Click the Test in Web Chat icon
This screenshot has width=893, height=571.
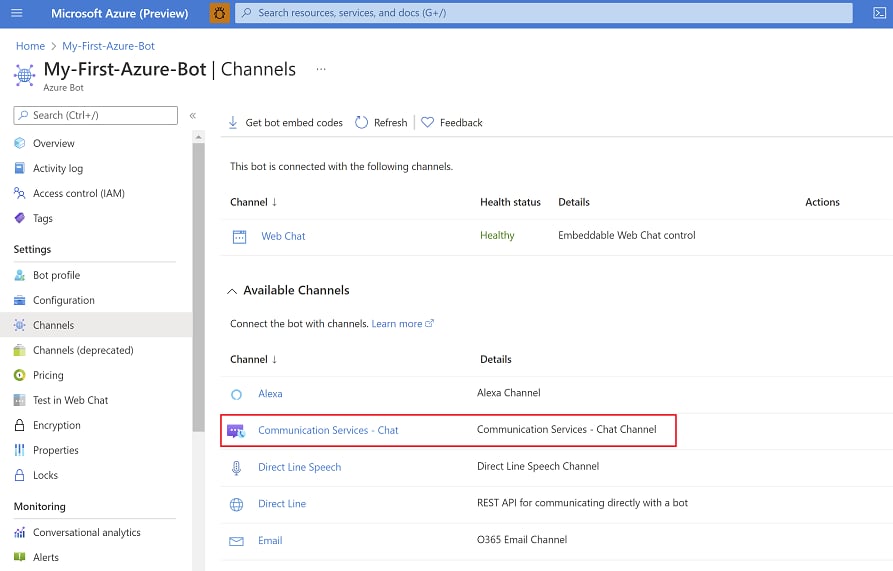(19, 400)
